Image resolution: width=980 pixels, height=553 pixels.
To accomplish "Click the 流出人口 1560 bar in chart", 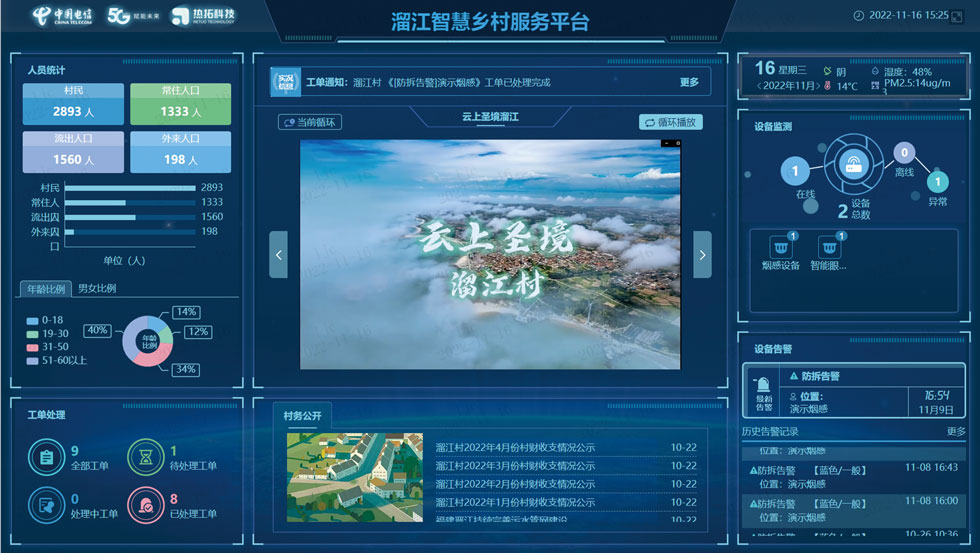I will (100, 217).
